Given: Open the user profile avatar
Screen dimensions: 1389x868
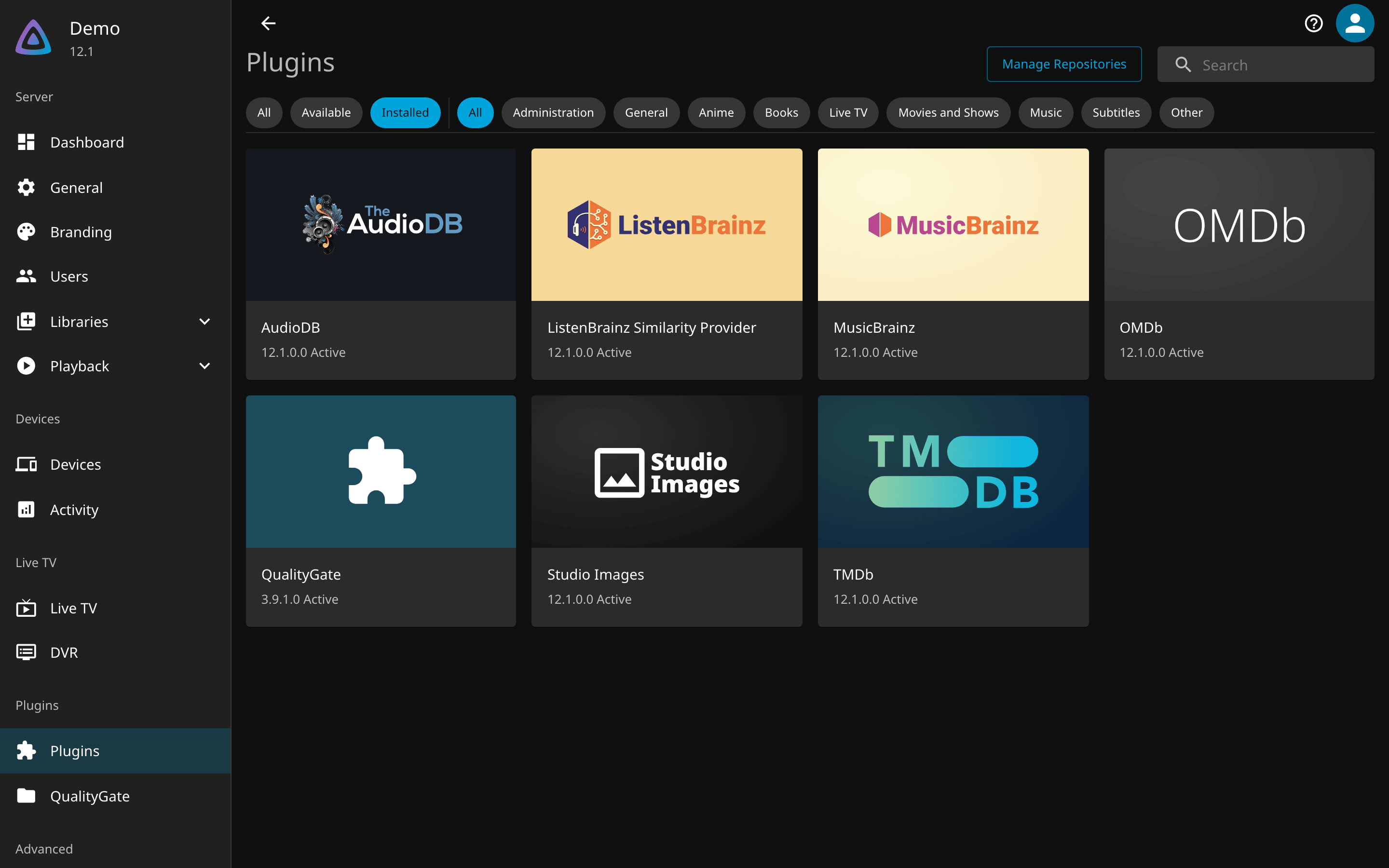Looking at the screenshot, I should click(x=1355, y=24).
